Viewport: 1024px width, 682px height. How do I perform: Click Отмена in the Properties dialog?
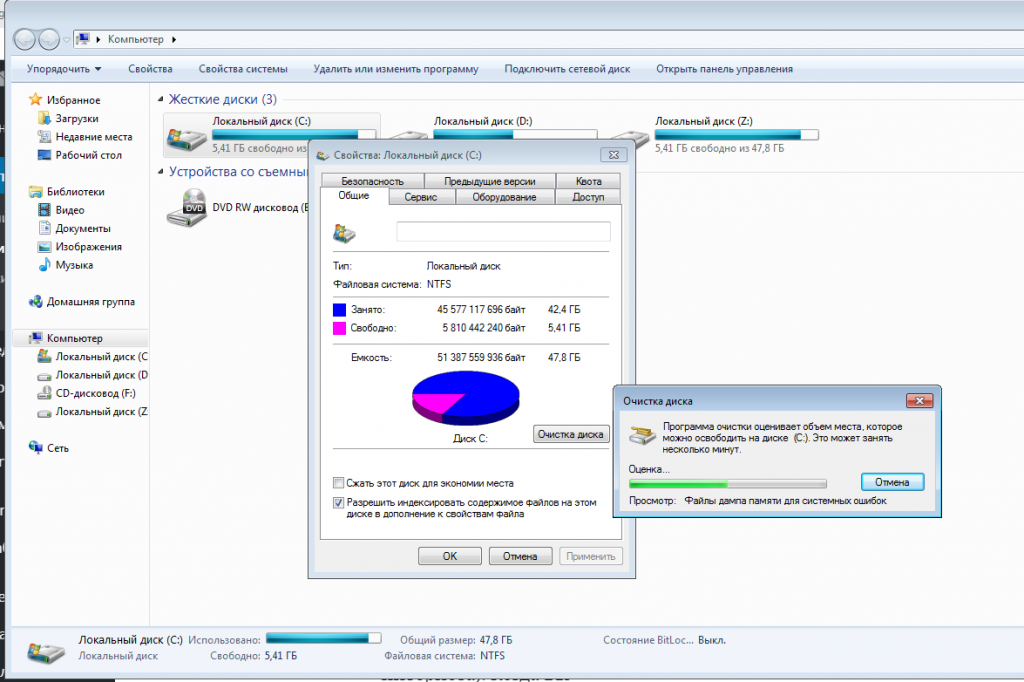520,557
